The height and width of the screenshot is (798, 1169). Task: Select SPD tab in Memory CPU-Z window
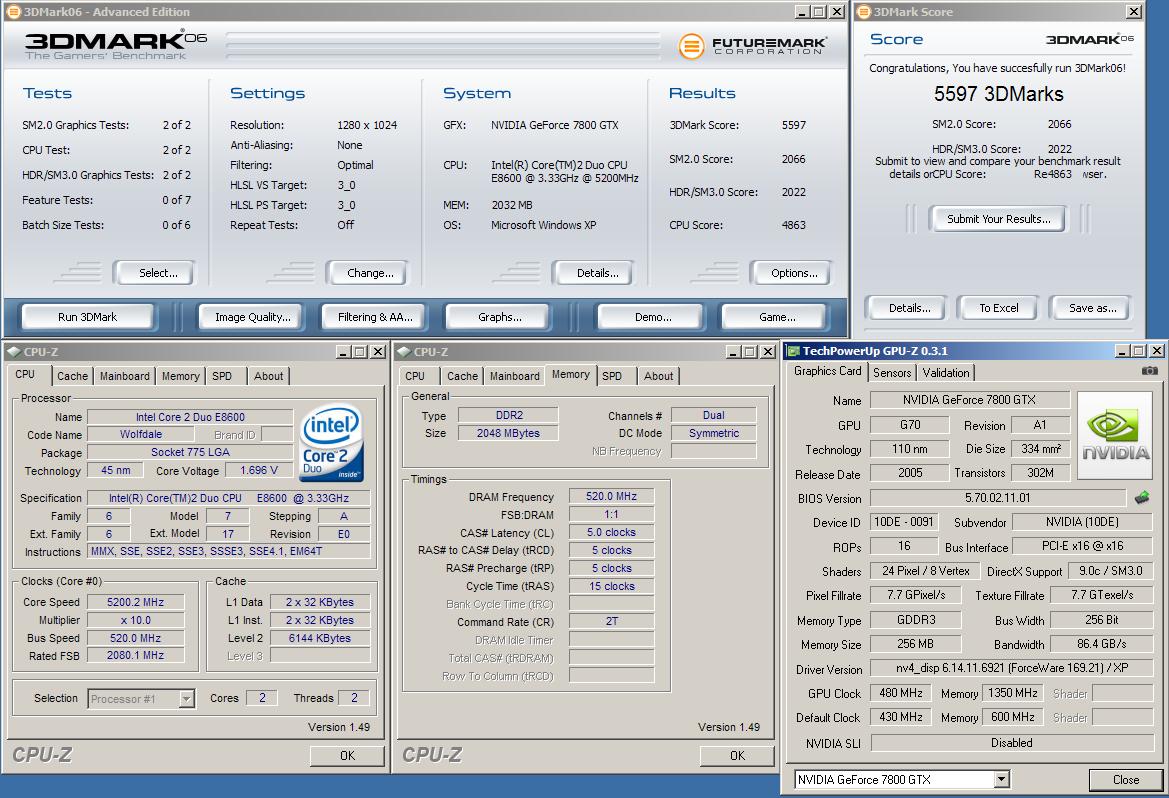612,376
